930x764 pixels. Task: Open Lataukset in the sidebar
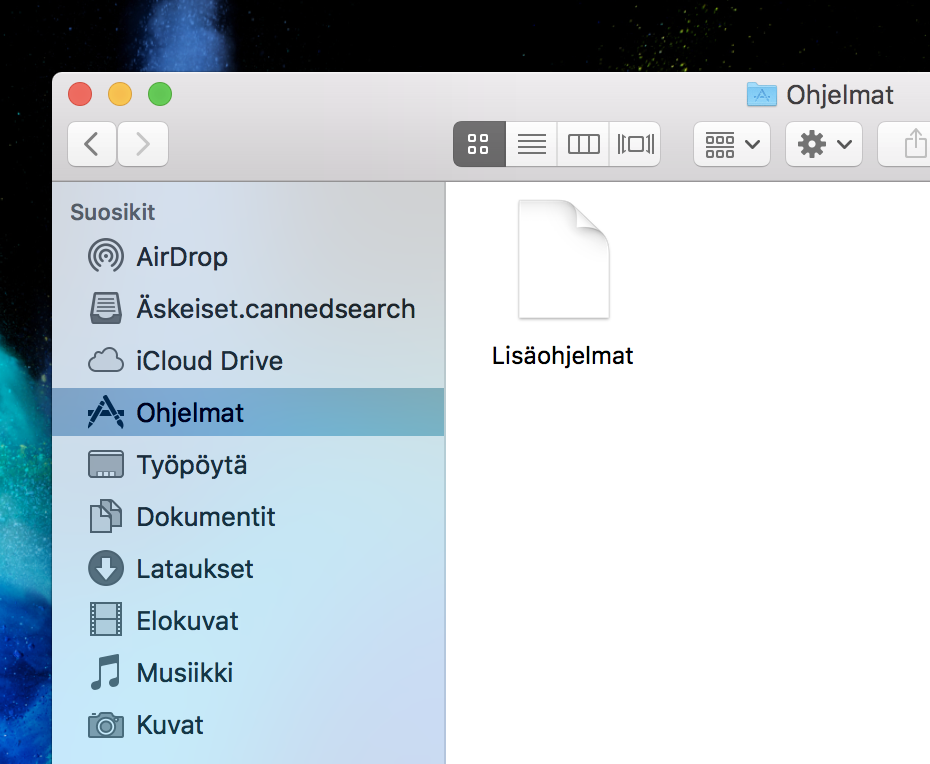point(248,569)
